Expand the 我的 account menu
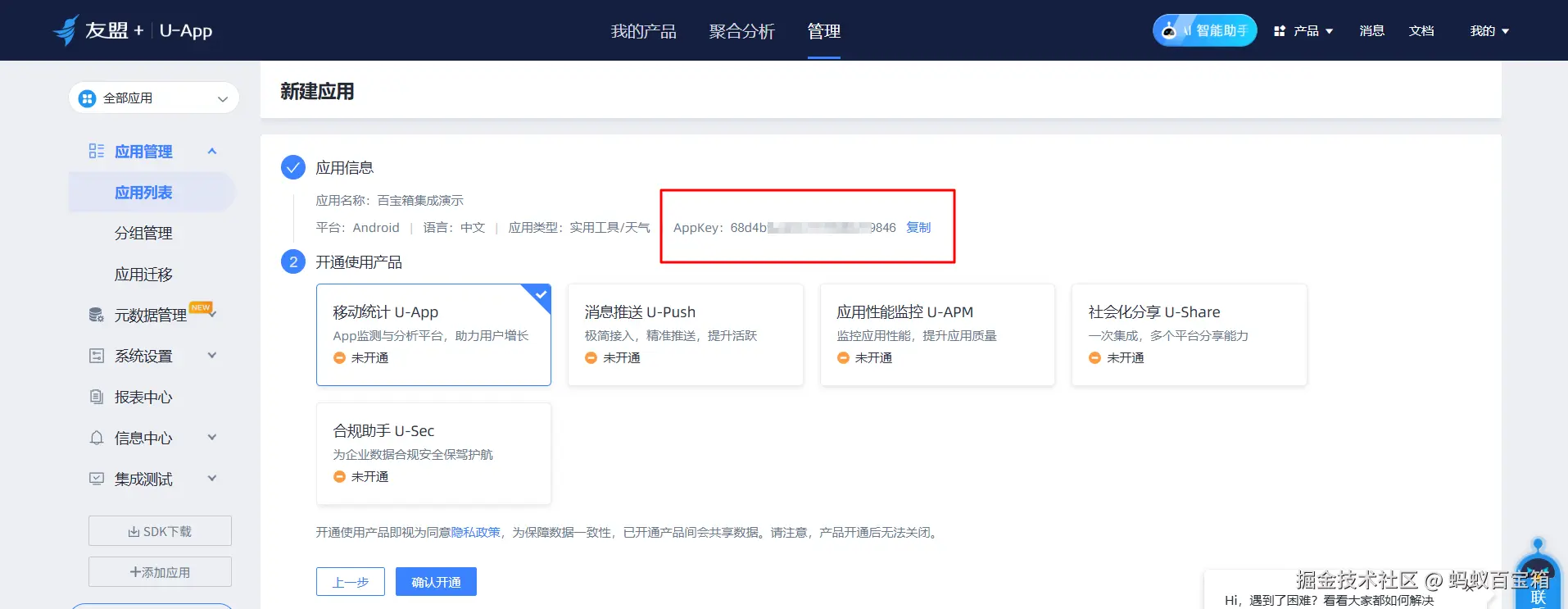 pyautogui.click(x=1489, y=31)
